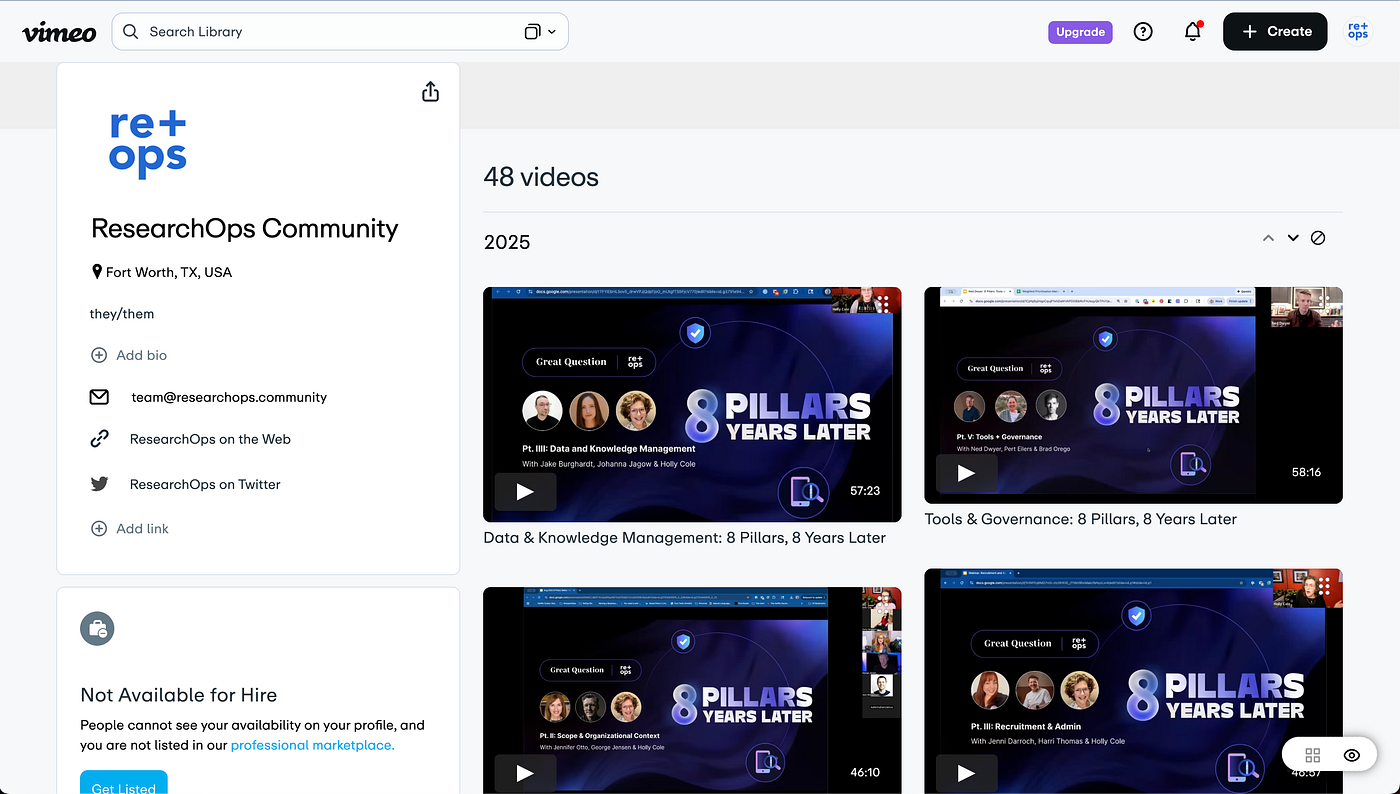
Task: Click the they/them pronouns text
Action: (x=122, y=314)
